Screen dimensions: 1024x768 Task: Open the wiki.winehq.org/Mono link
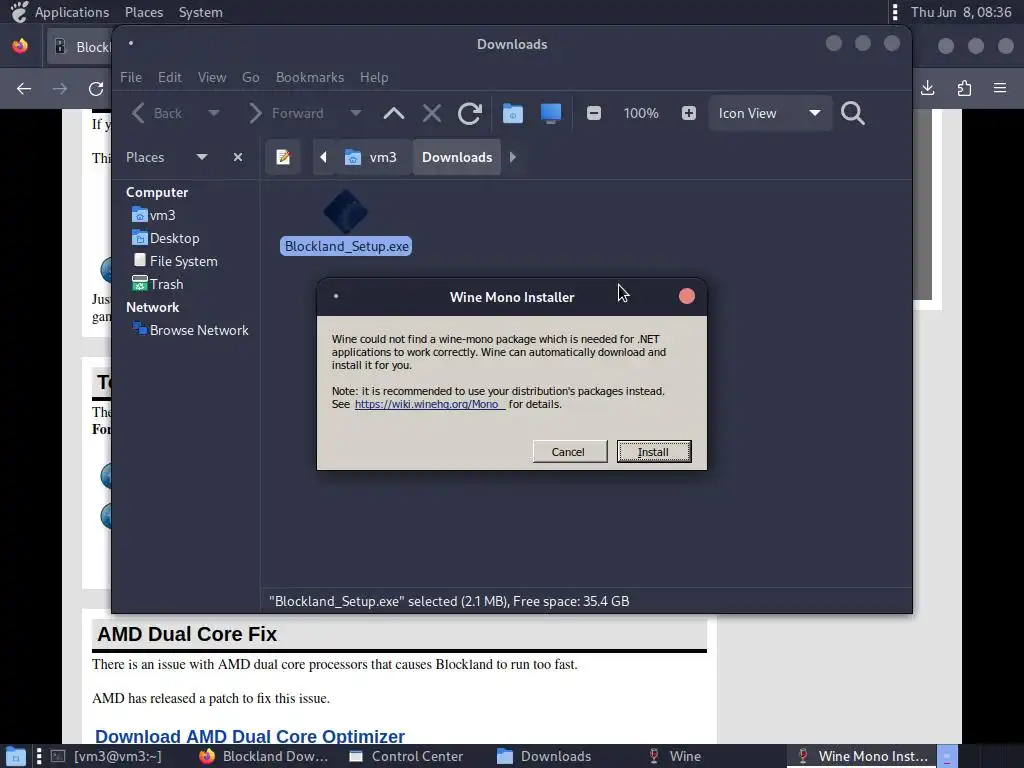[429, 404]
